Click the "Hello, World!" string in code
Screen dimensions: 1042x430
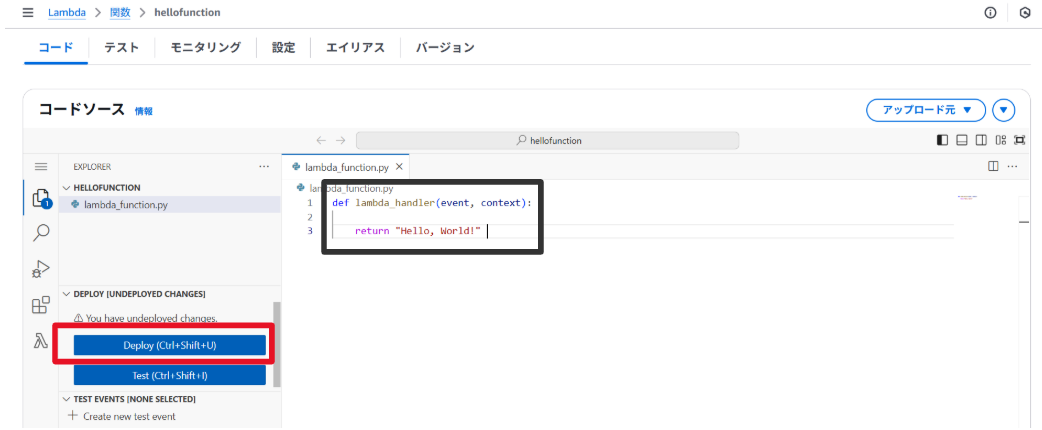pyautogui.click(x=437, y=231)
